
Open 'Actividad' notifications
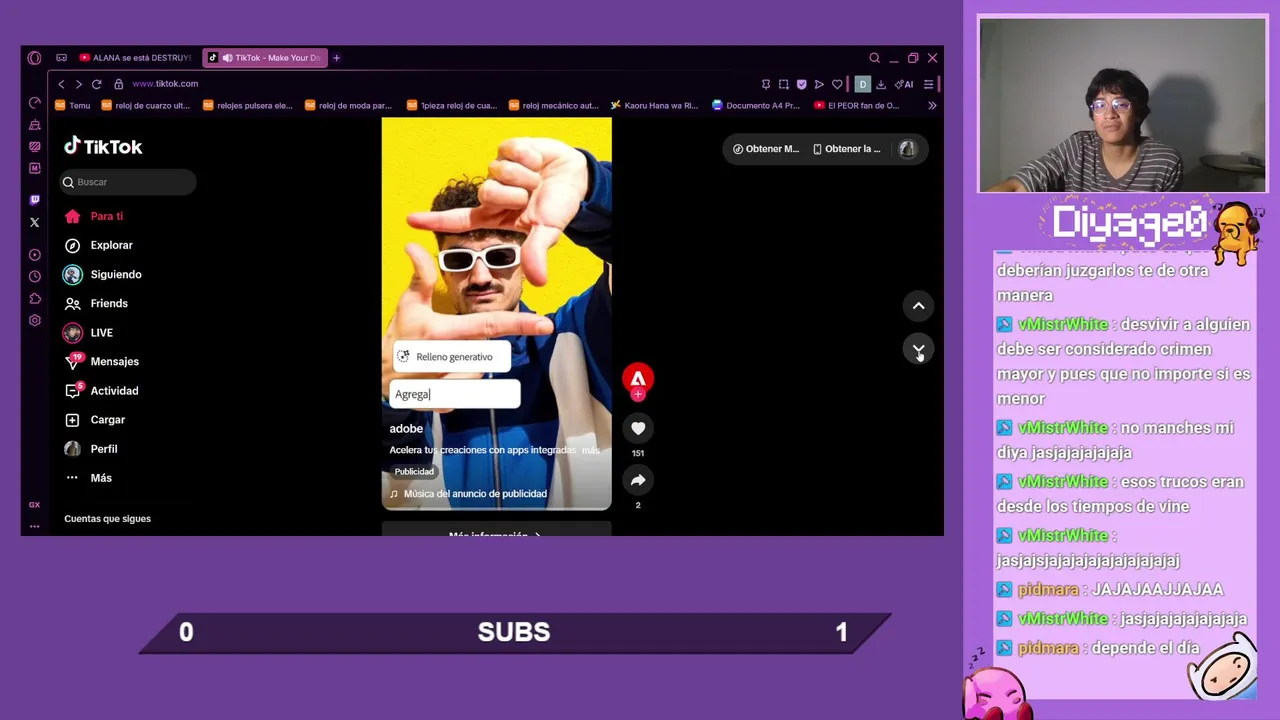tap(101, 391)
